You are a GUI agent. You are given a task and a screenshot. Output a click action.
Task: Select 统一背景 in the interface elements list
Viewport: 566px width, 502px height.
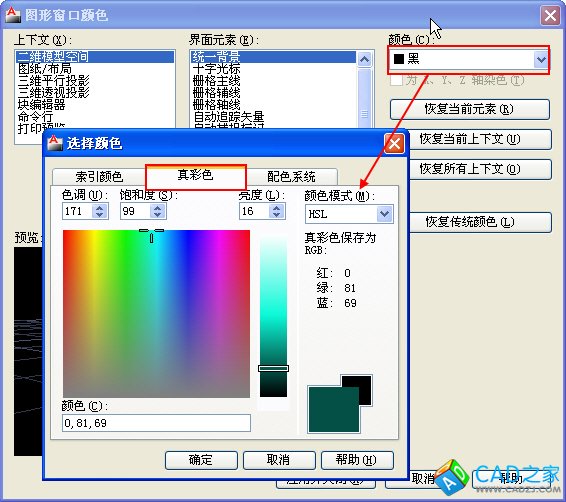coord(273,57)
